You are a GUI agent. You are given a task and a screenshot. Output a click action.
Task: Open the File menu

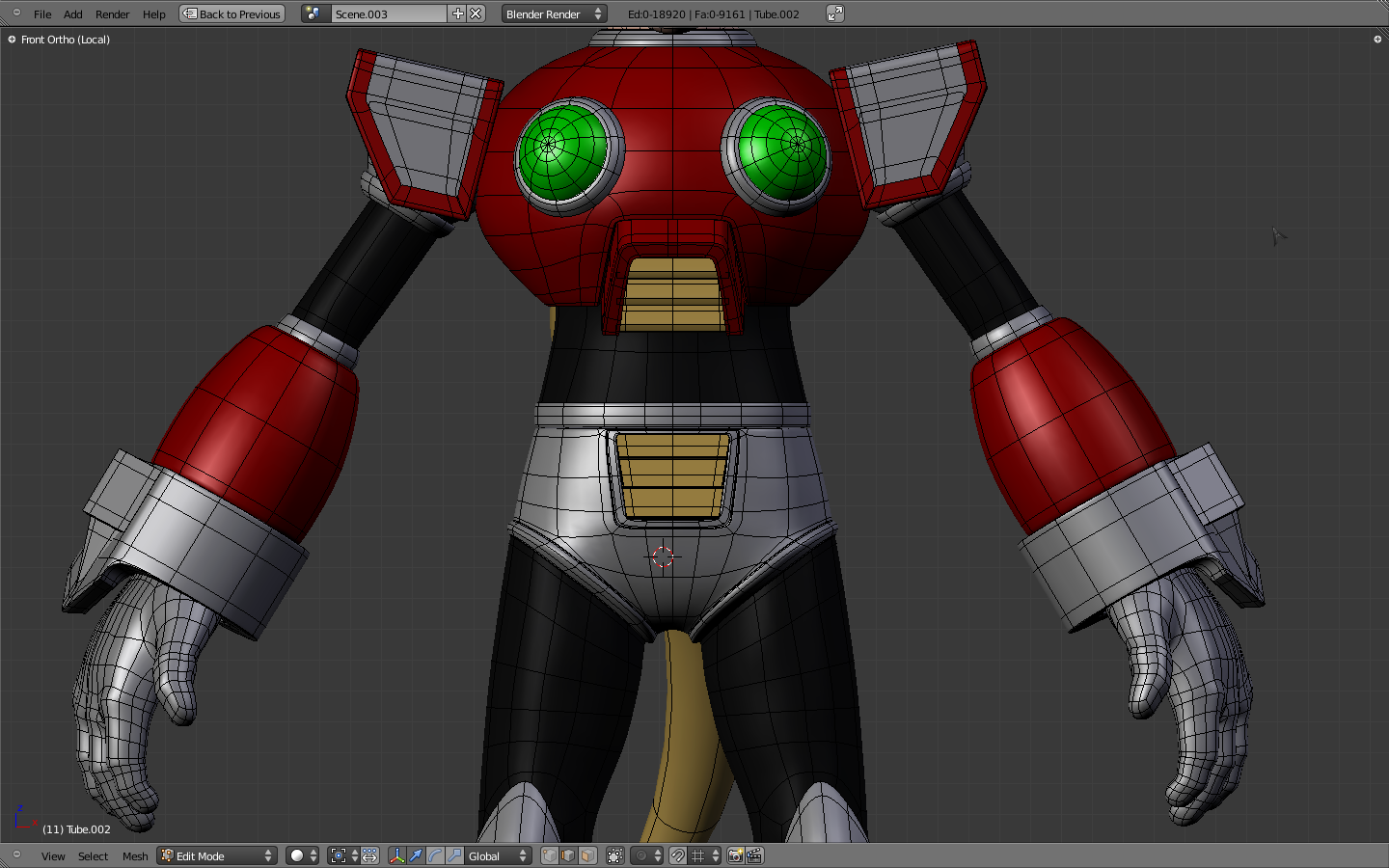click(x=42, y=14)
